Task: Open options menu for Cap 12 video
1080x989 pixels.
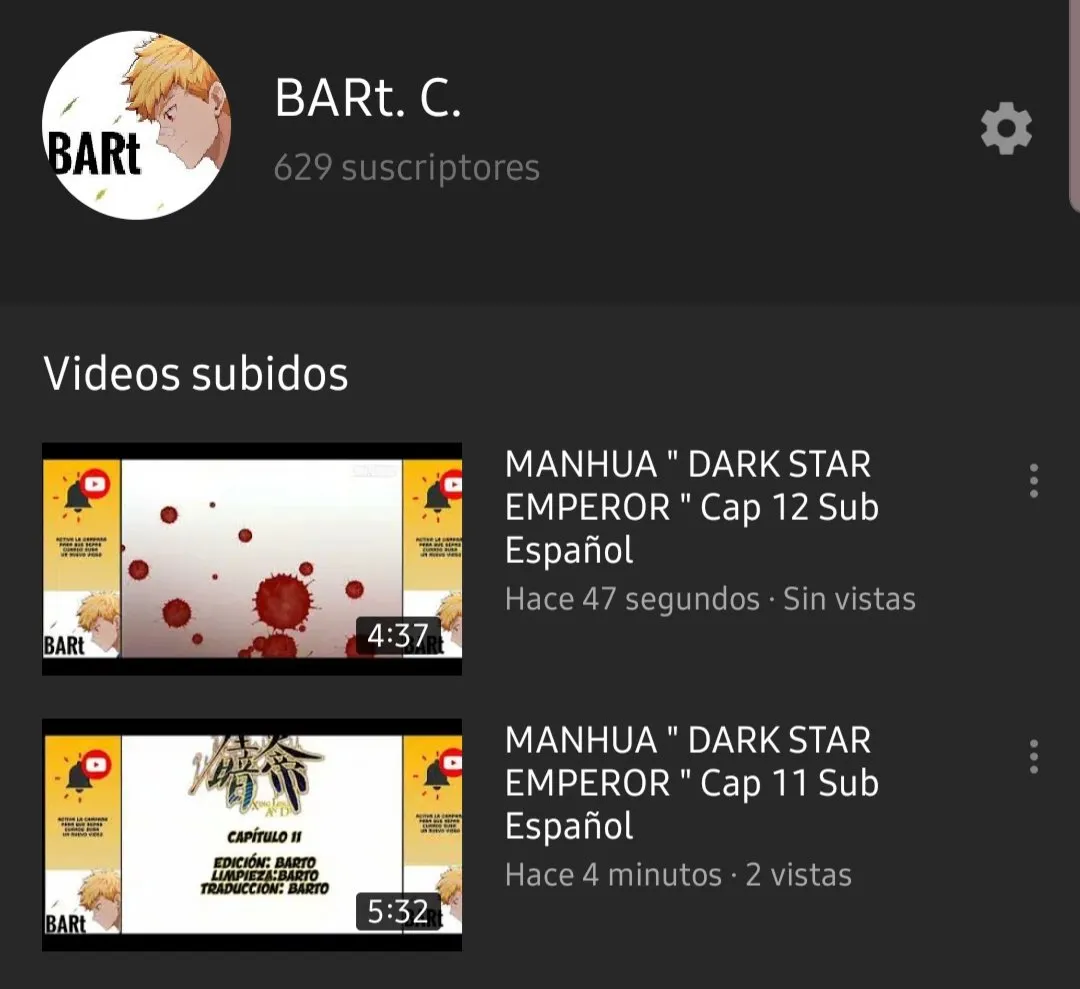Action: point(1033,481)
